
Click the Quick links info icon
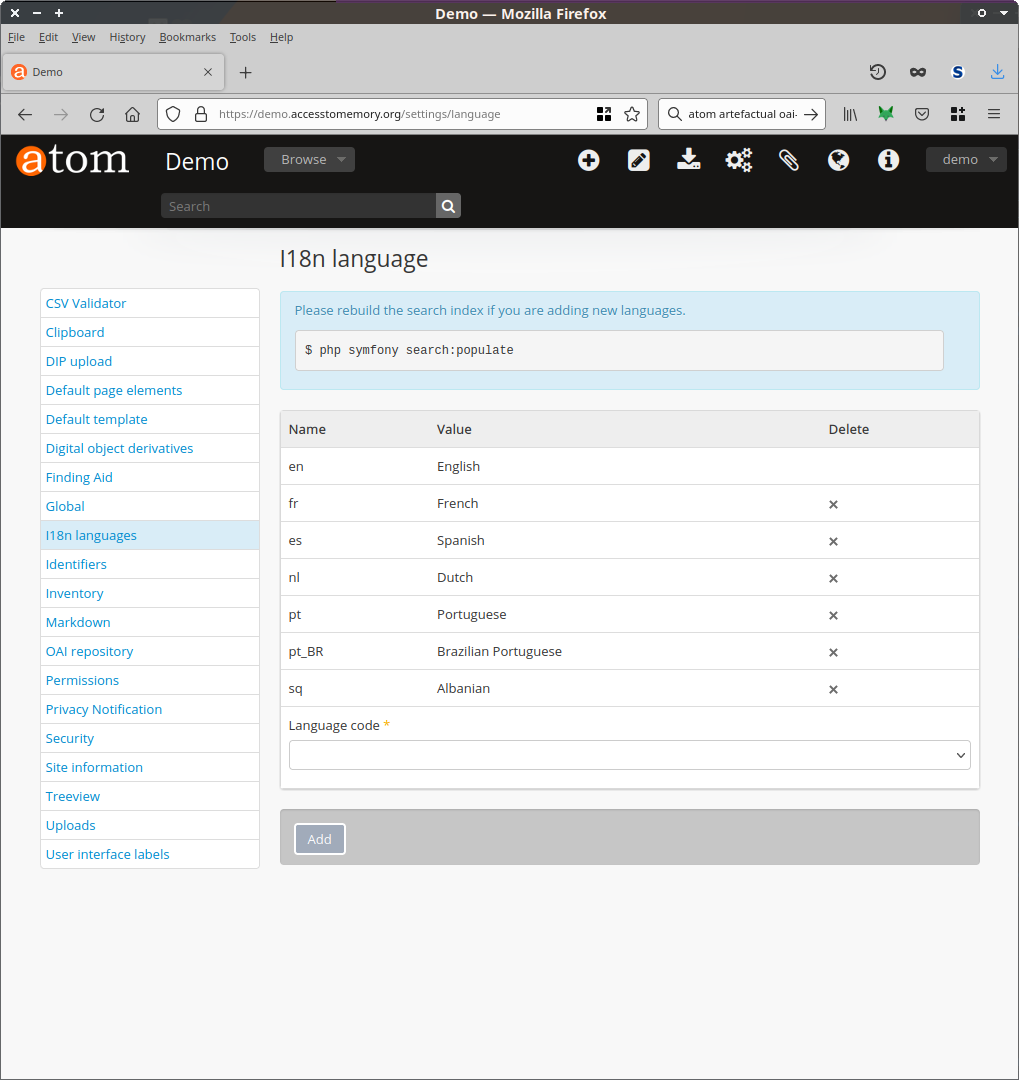889,160
